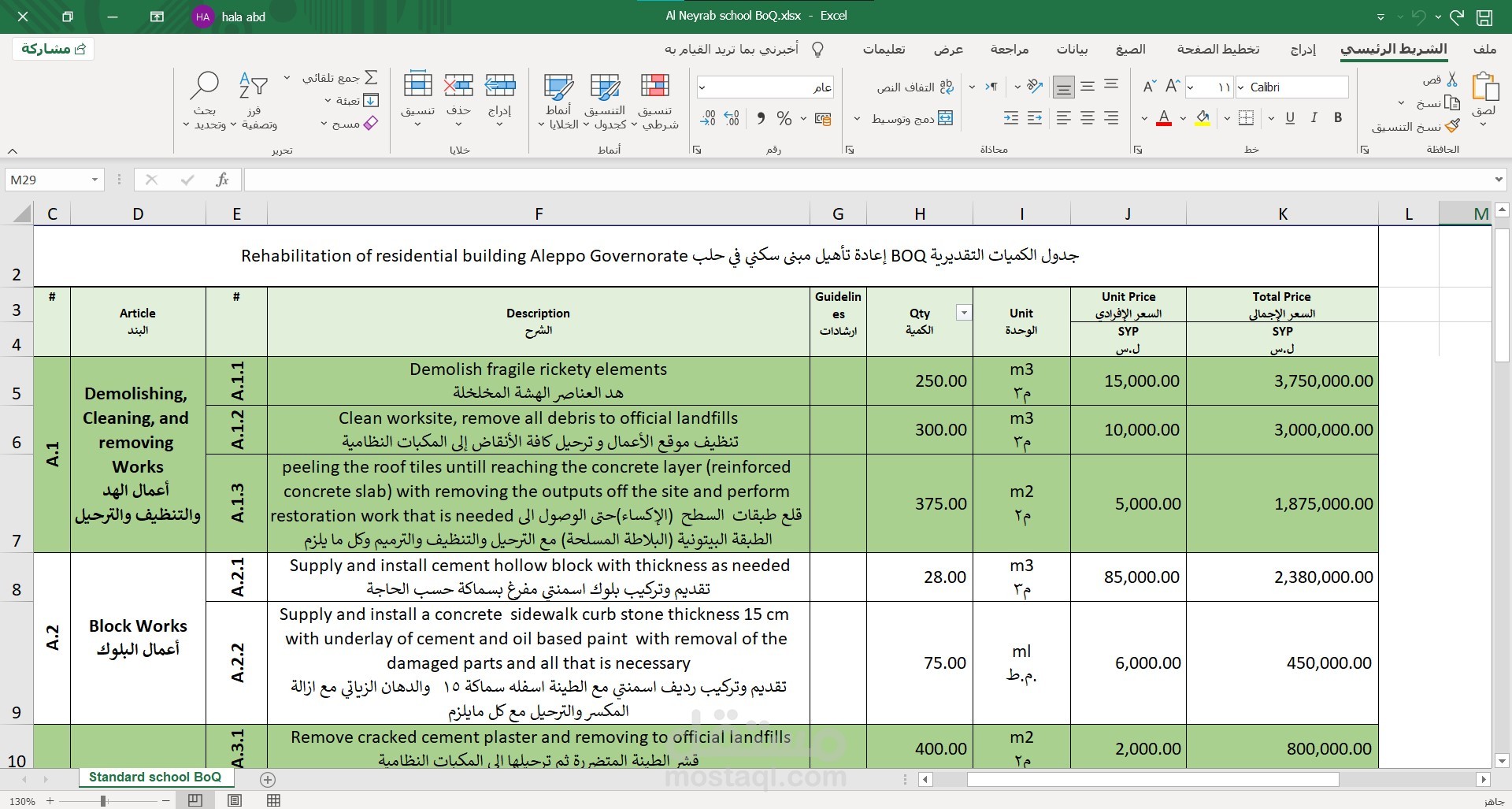Screen dimensions: 1512x809
Task: Switch to Page Layout view icon
Action: point(234,800)
